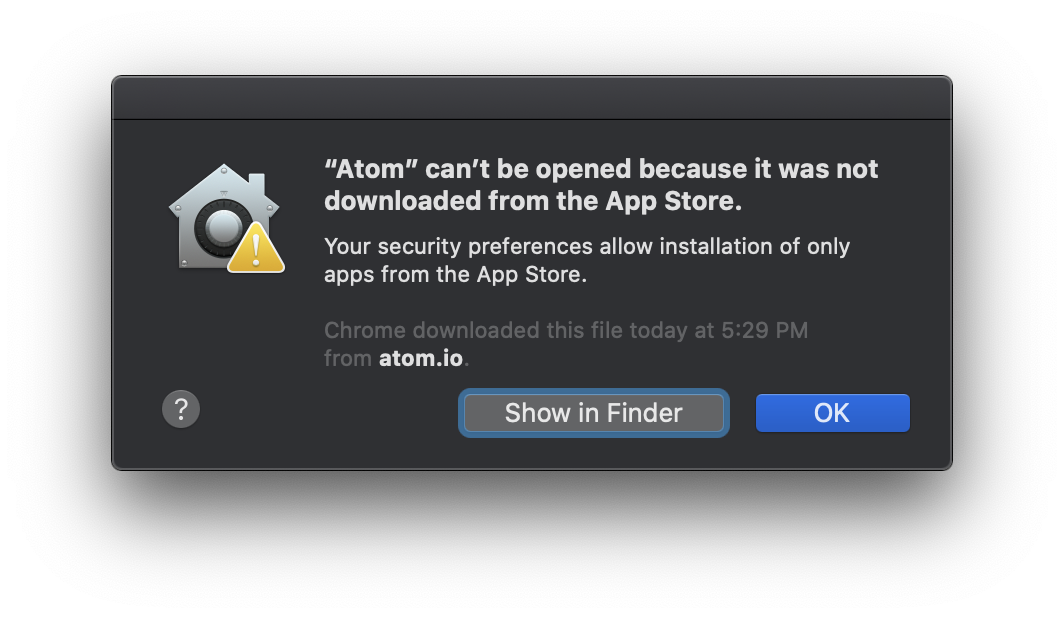Viewport: 1064px width, 618px height.
Task: Click "installation of only" in body text
Action: pos(755,246)
